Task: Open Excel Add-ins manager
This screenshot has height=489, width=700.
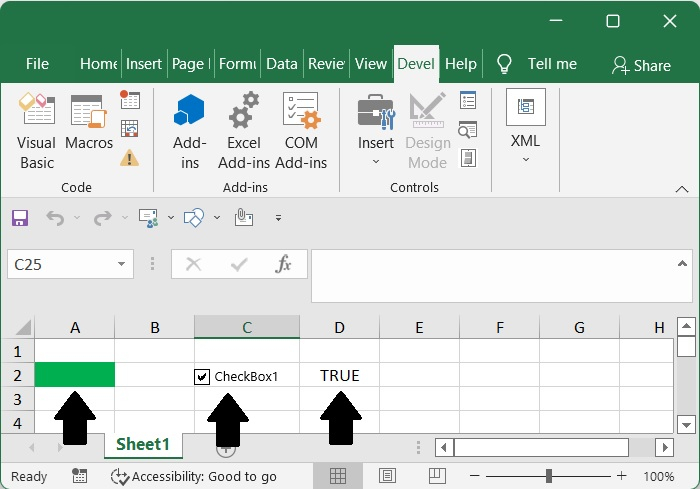Action: 244,131
